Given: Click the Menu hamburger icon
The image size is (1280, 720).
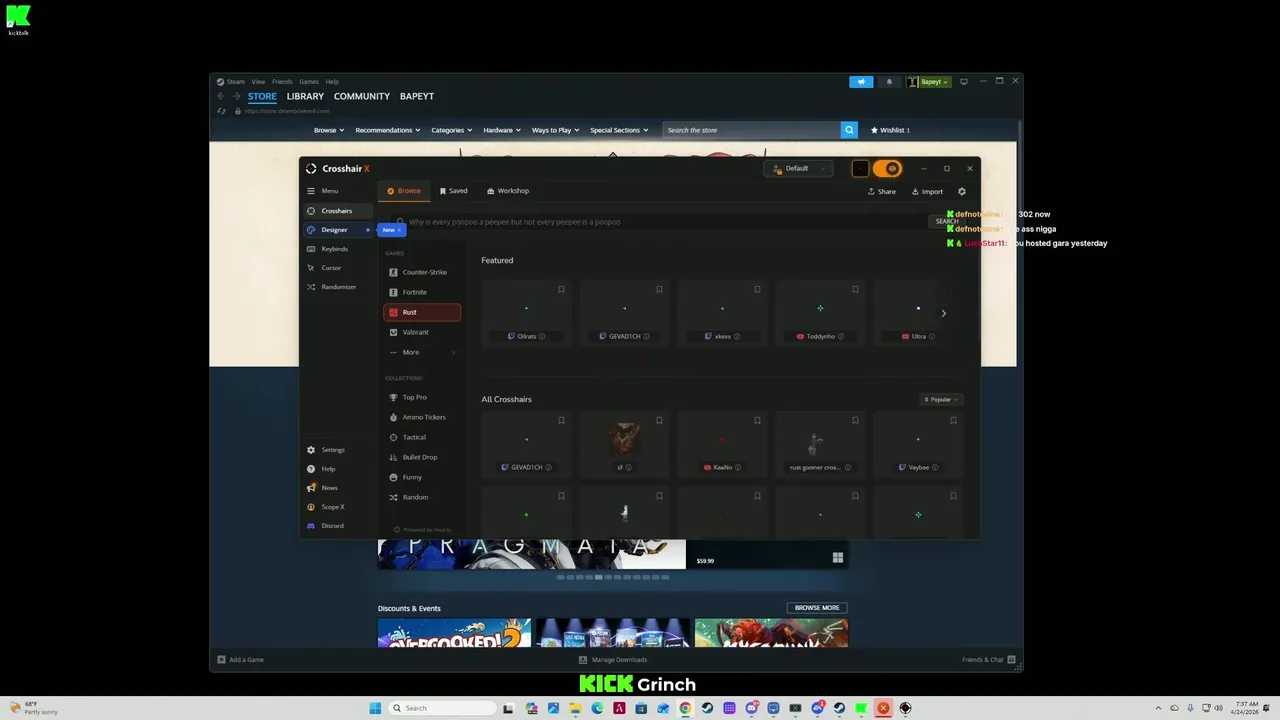Looking at the screenshot, I should coord(311,191).
